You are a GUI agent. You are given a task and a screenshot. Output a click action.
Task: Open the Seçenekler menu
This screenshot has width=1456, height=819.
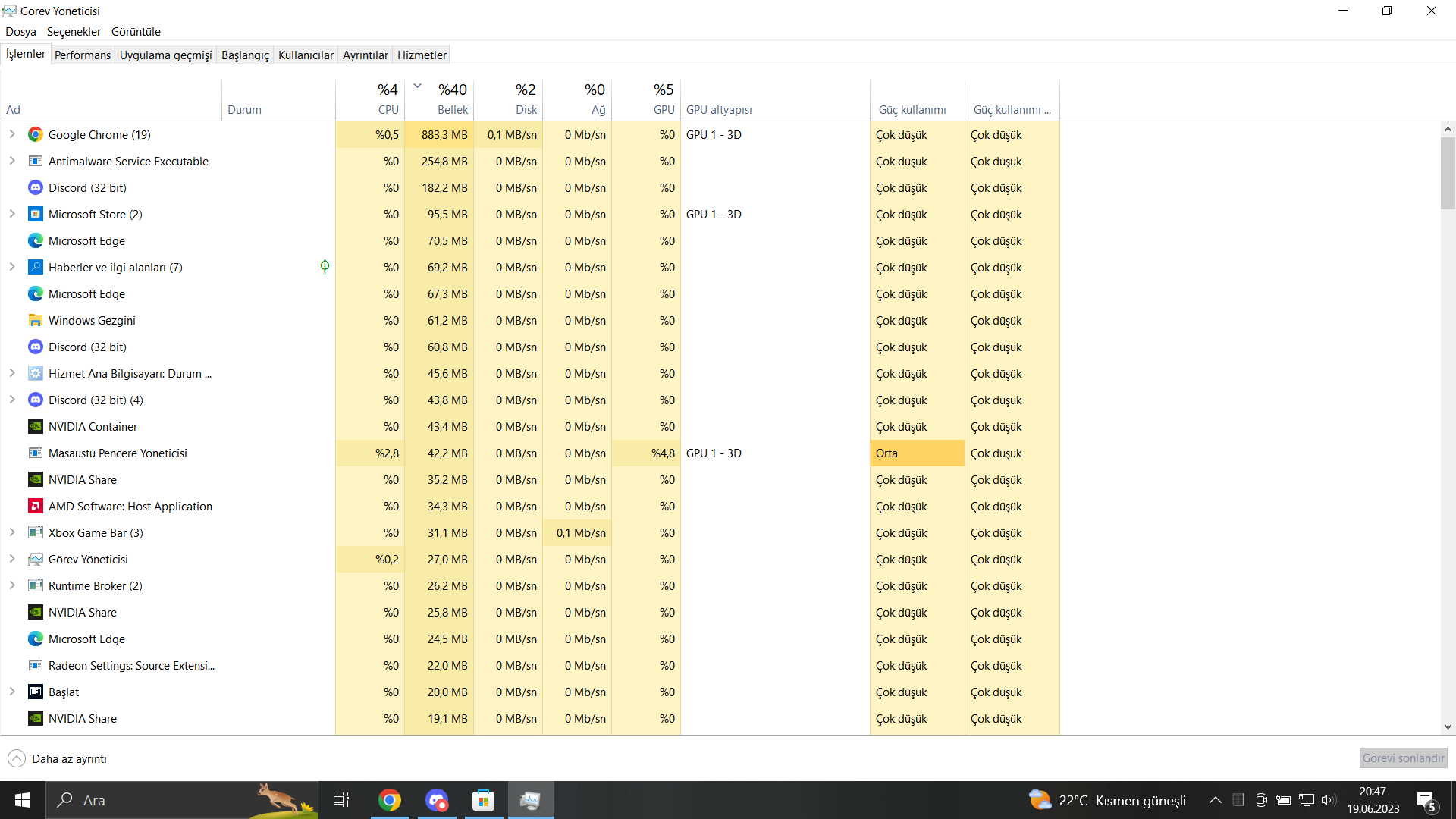74,31
